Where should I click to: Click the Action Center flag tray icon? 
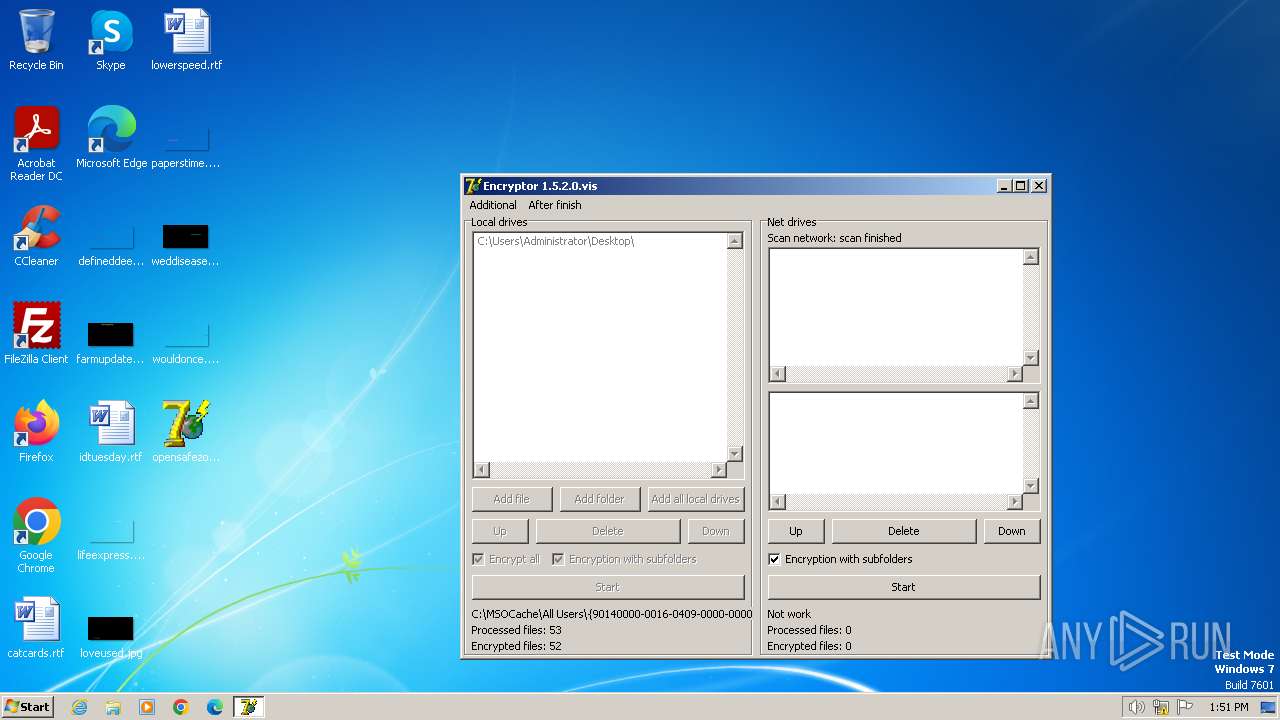point(1186,707)
